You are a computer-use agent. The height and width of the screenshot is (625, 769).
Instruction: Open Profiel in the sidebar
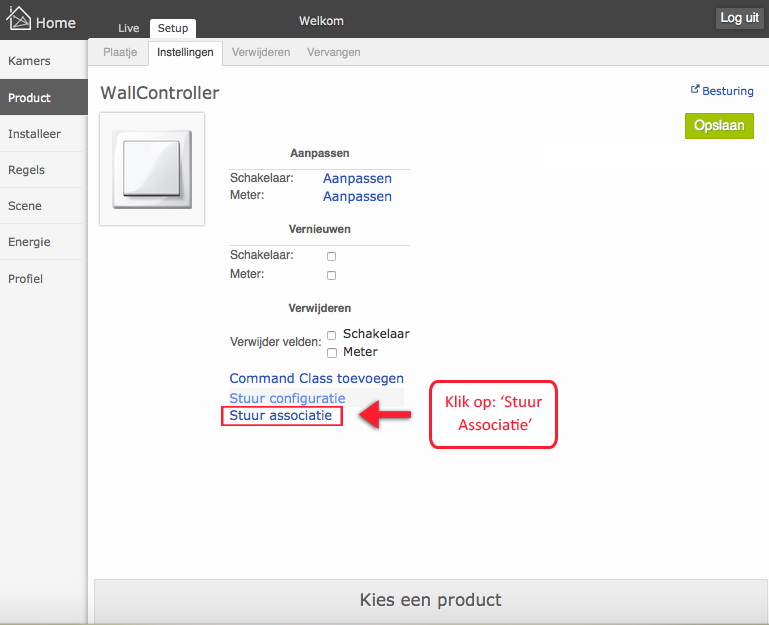point(44,279)
